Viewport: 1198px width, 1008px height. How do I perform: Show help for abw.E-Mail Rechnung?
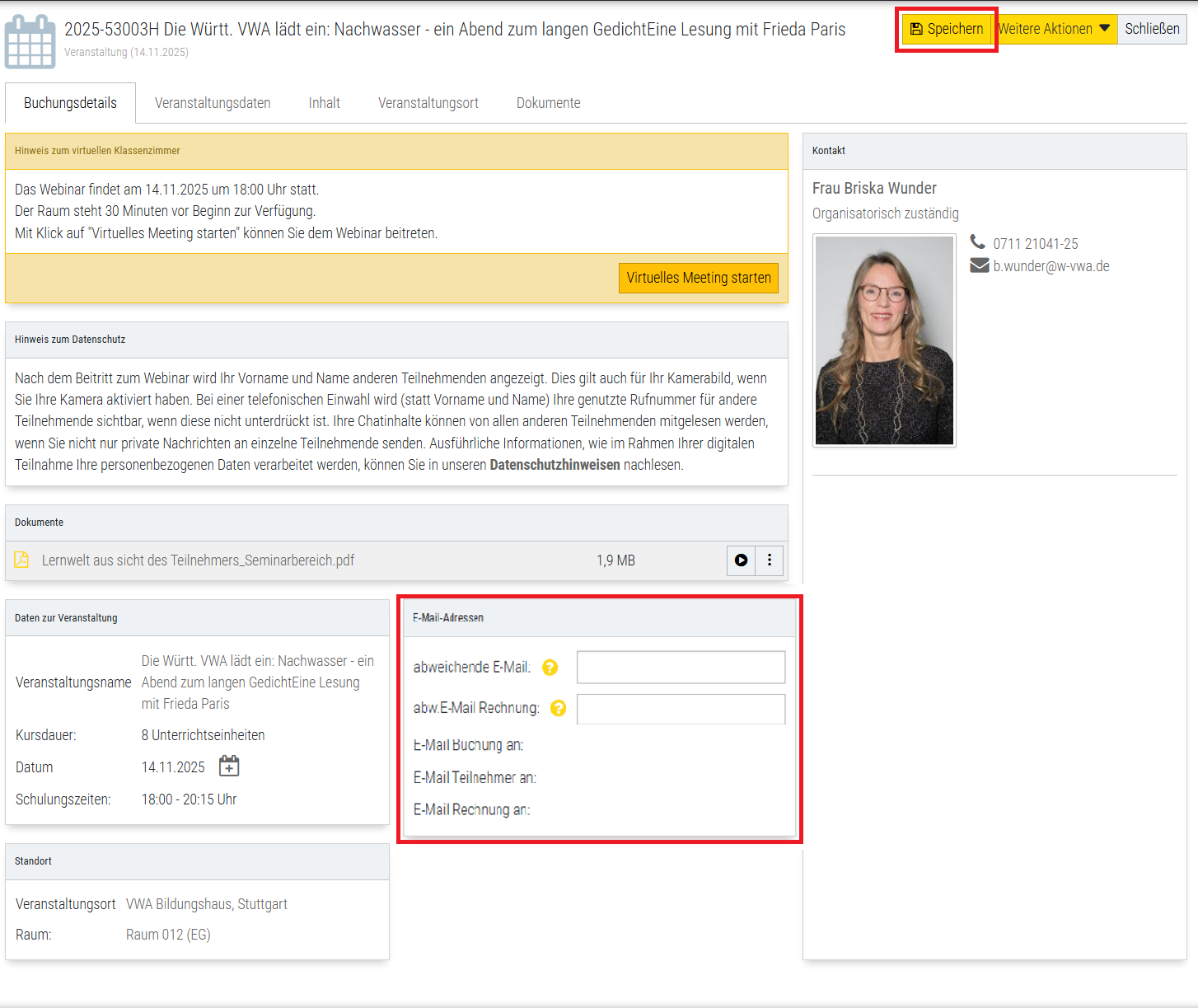[559, 708]
